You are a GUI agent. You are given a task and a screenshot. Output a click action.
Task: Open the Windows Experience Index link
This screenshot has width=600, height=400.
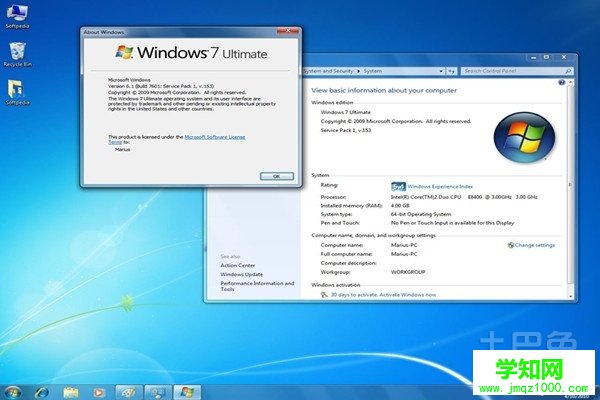click(440, 187)
